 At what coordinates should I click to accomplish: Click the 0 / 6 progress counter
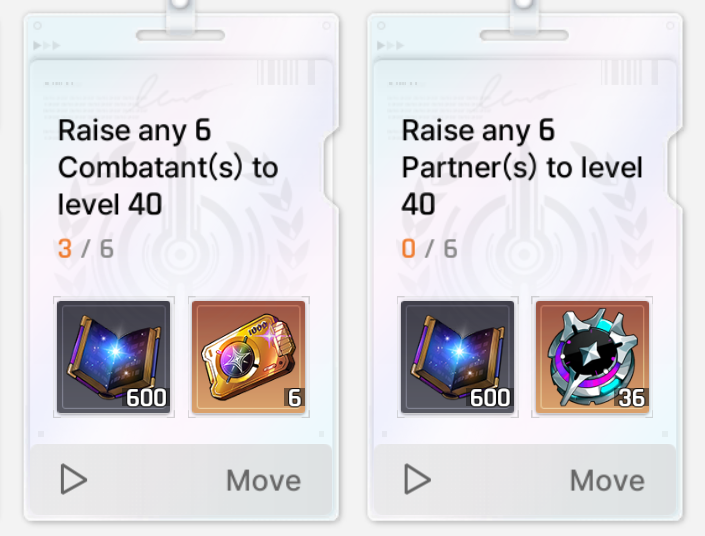point(429,249)
